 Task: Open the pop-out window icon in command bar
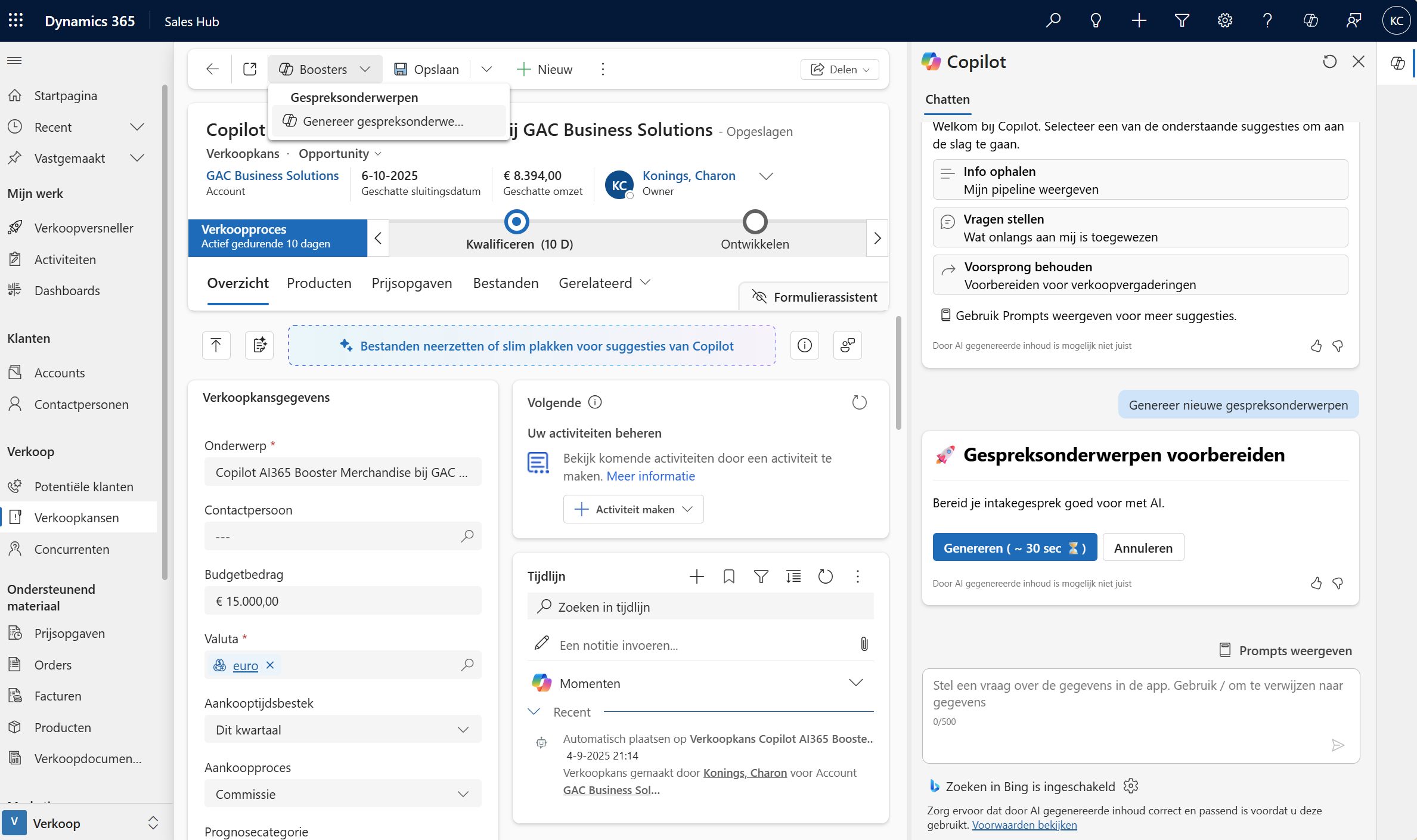pos(250,69)
